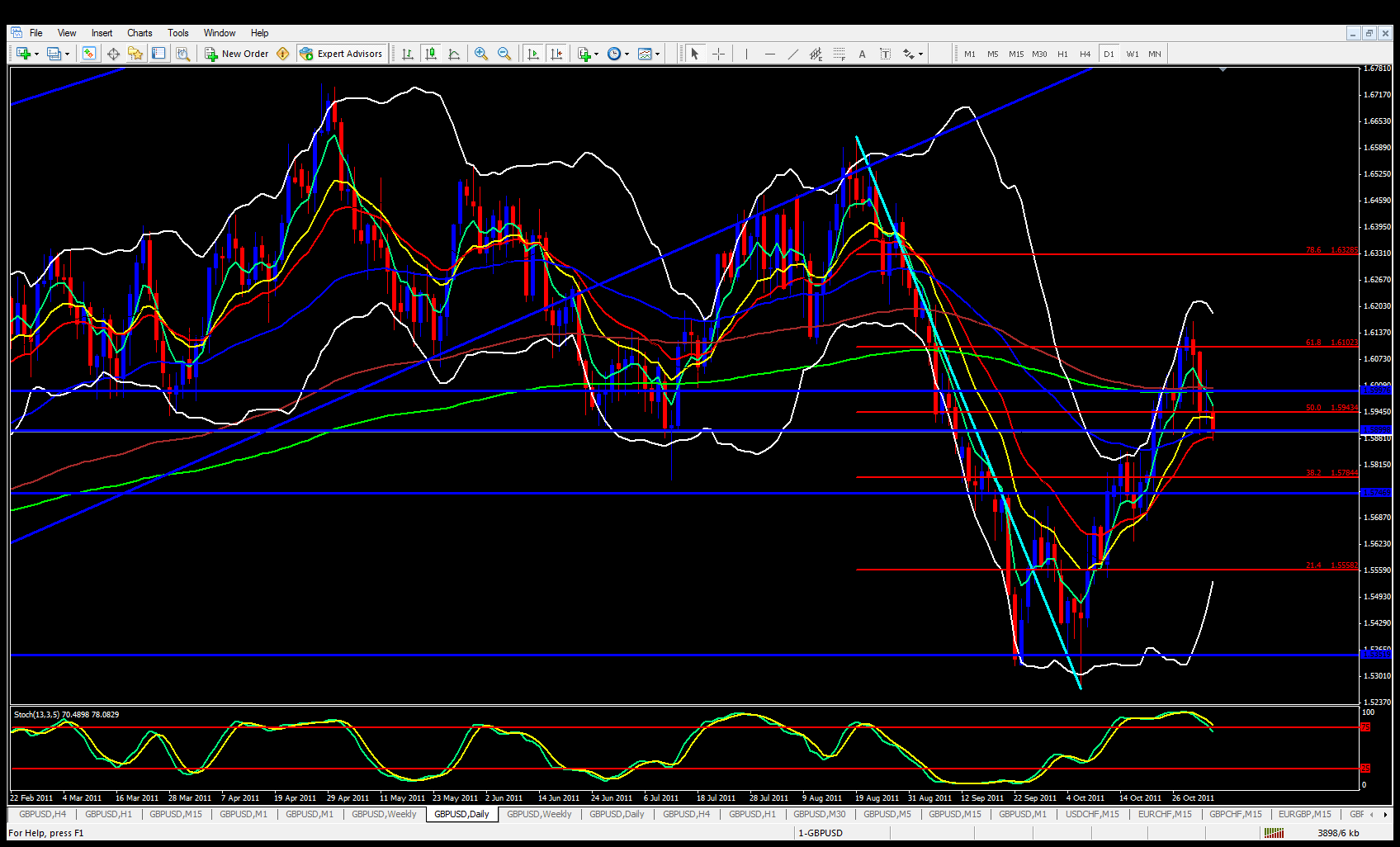
Task: Switch to the USDCHF,M15 chart tab
Action: point(1092,814)
